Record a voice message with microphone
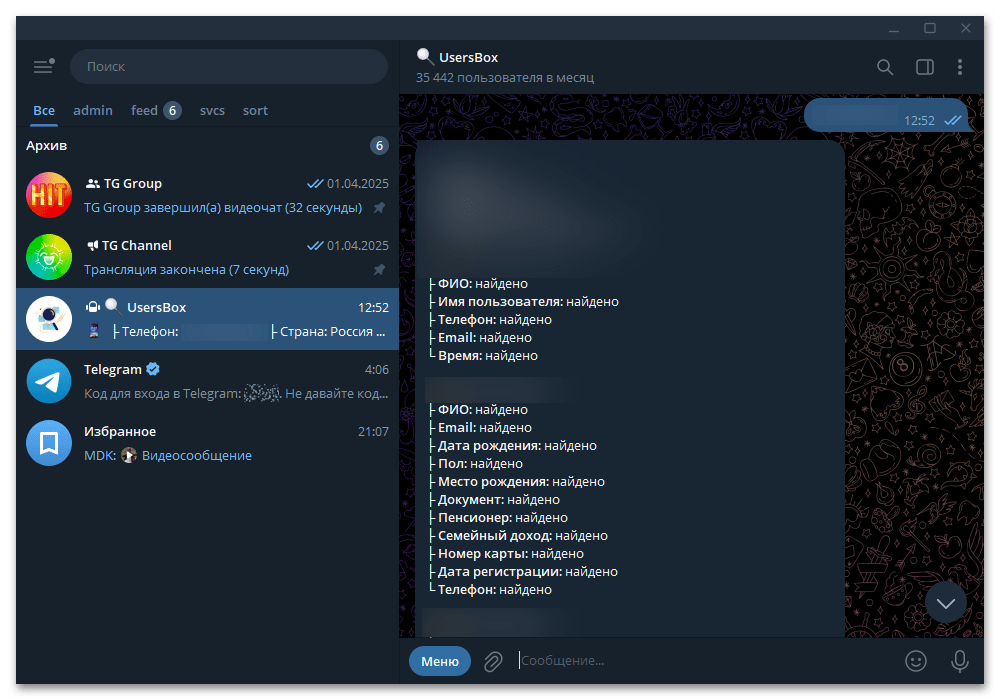Screen dimensions: 1000x700 click(x=960, y=661)
